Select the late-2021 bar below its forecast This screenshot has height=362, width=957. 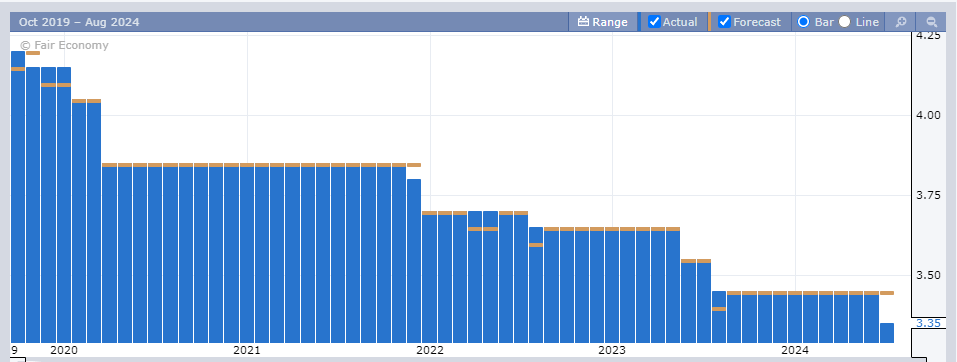coord(414,261)
